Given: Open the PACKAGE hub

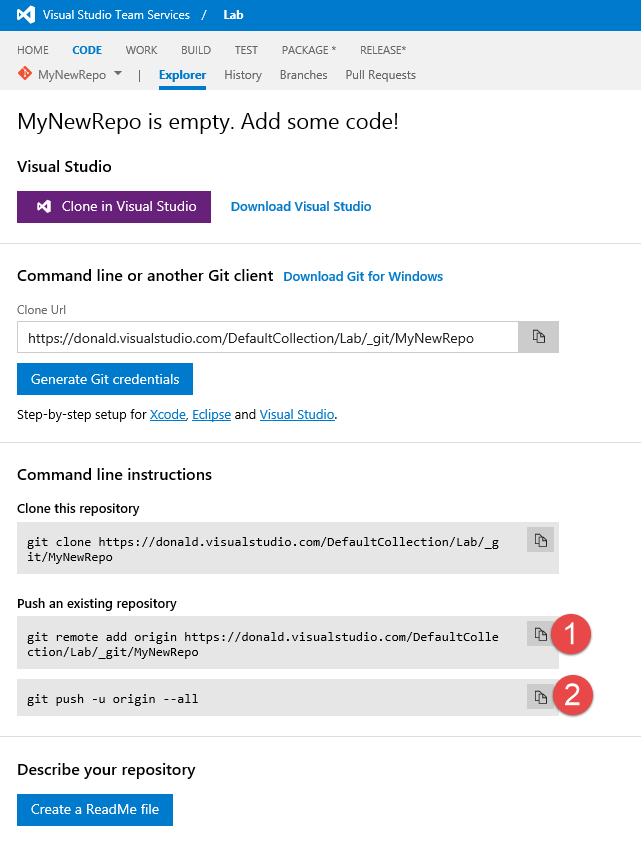Looking at the screenshot, I should (309, 50).
